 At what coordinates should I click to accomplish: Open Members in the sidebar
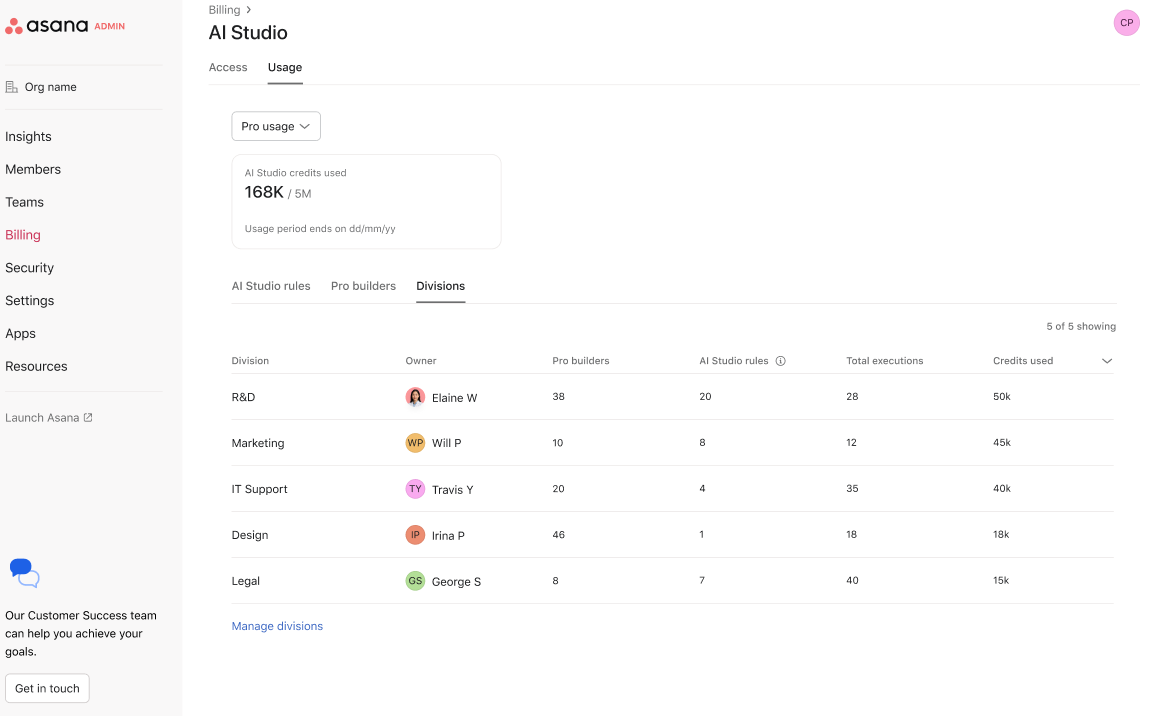click(33, 169)
